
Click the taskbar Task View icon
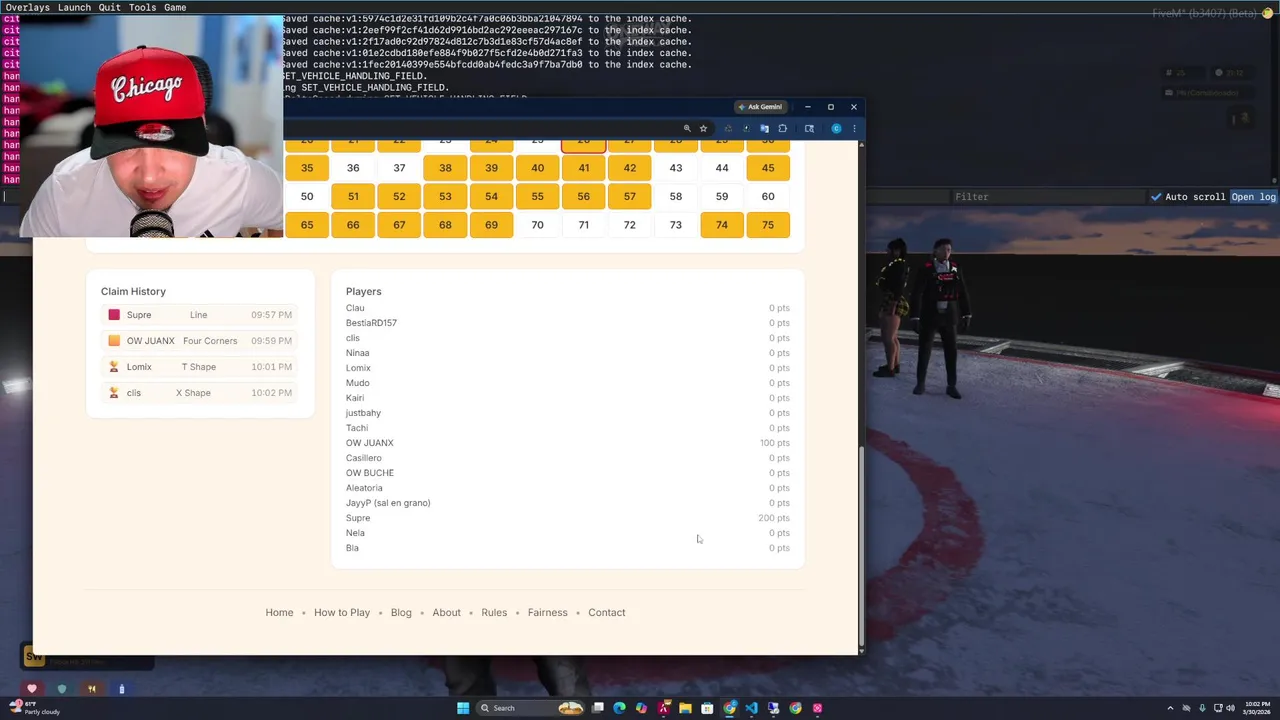click(597, 708)
